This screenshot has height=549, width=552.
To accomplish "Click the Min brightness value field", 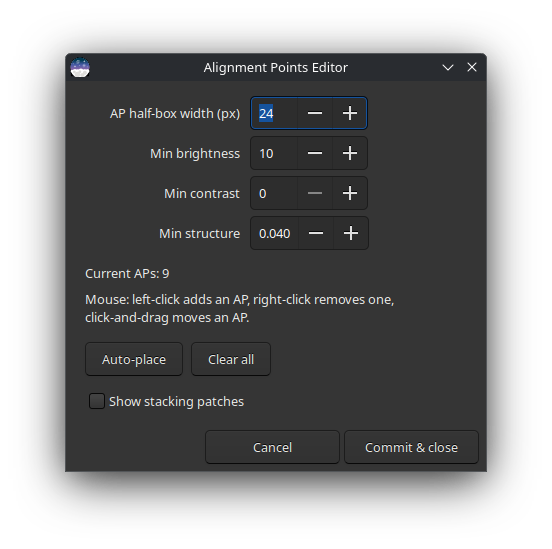I will click(x=274, y=153).
